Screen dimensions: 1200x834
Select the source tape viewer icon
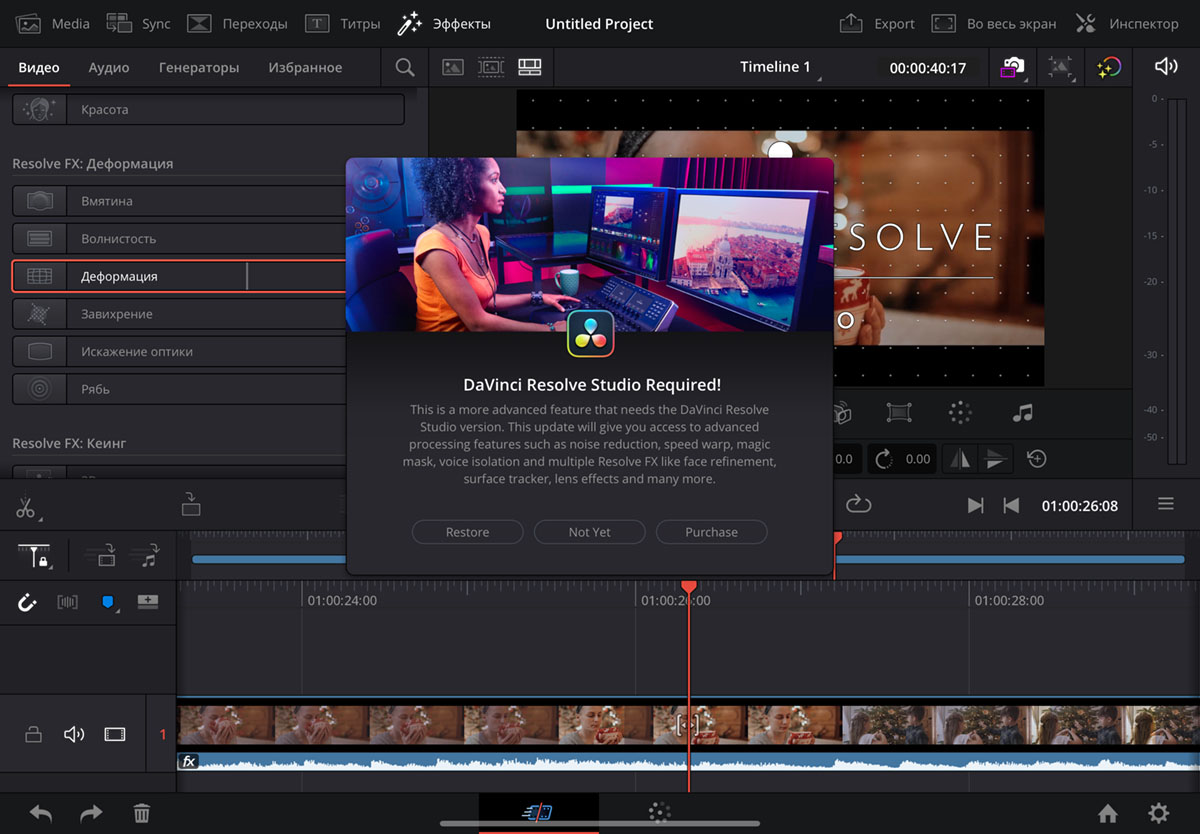coord(491,68)
